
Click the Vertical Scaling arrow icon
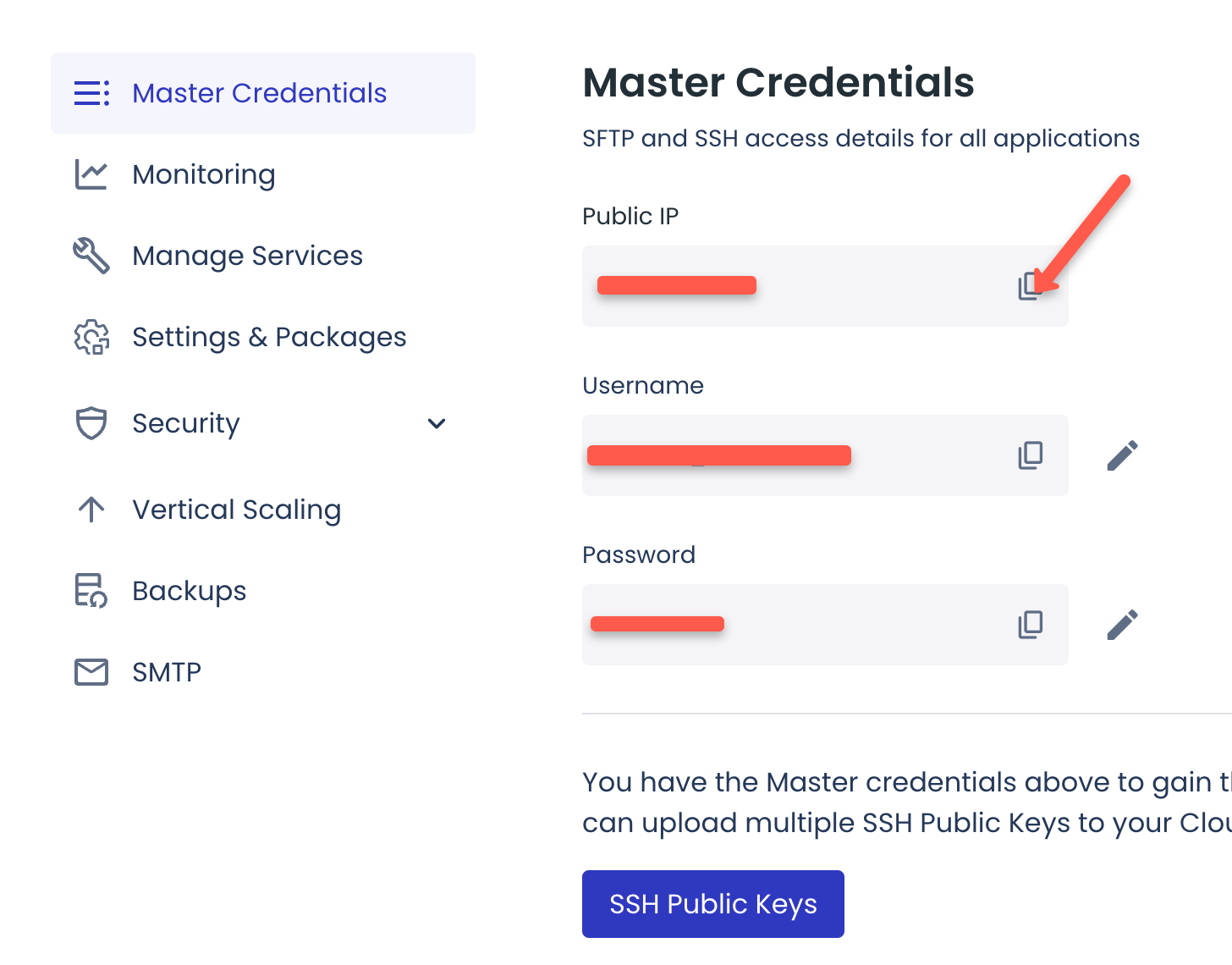click(91, 509)
